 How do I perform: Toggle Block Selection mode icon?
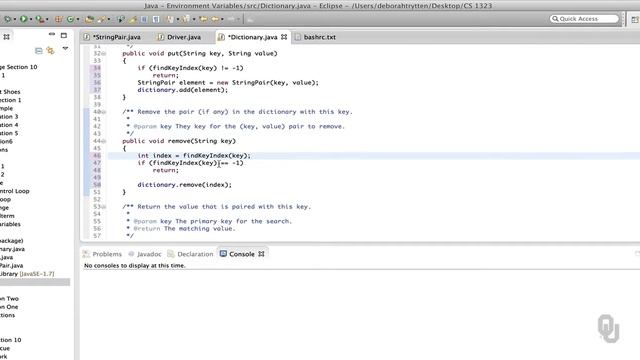click(x=144, y=19)
